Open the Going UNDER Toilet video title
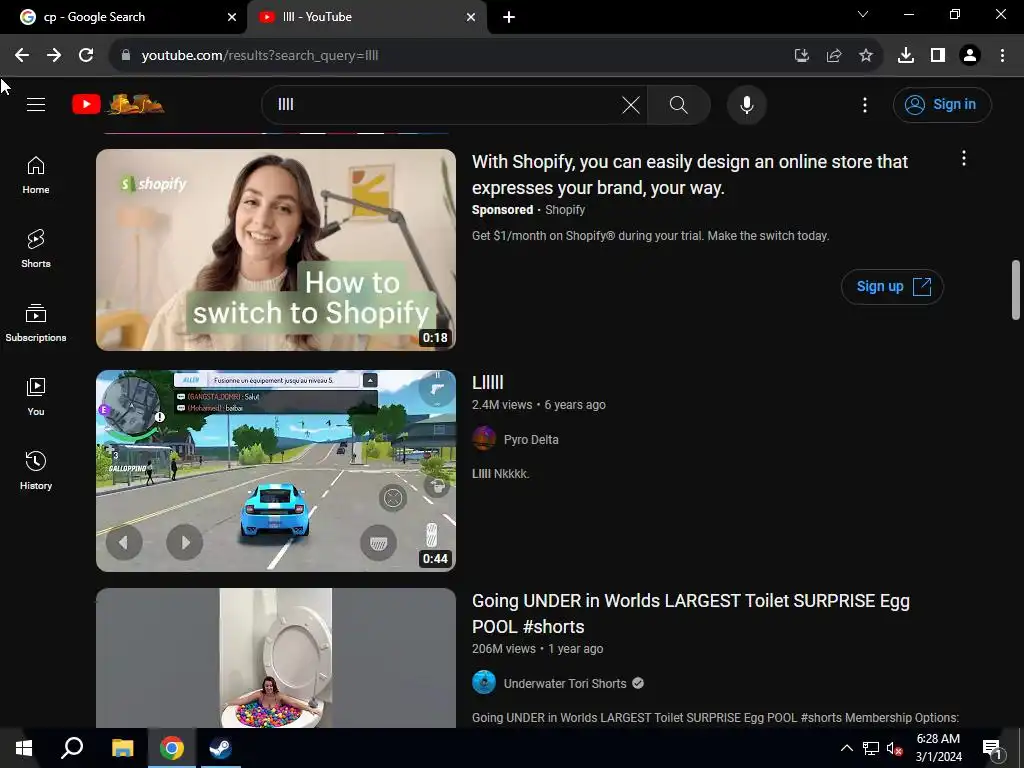Screen dimensions: 1024x768 click(690, 613)
